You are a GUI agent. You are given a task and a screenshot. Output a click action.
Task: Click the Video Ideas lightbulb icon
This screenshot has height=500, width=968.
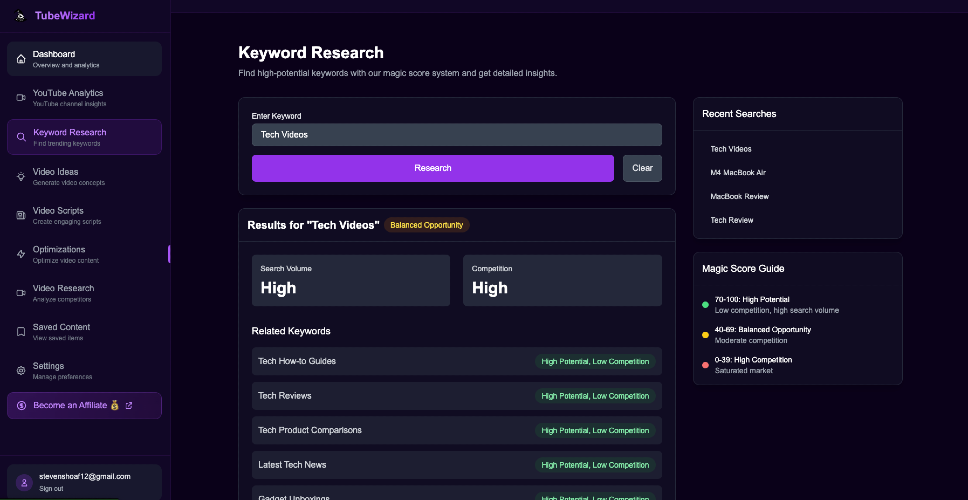21,177
